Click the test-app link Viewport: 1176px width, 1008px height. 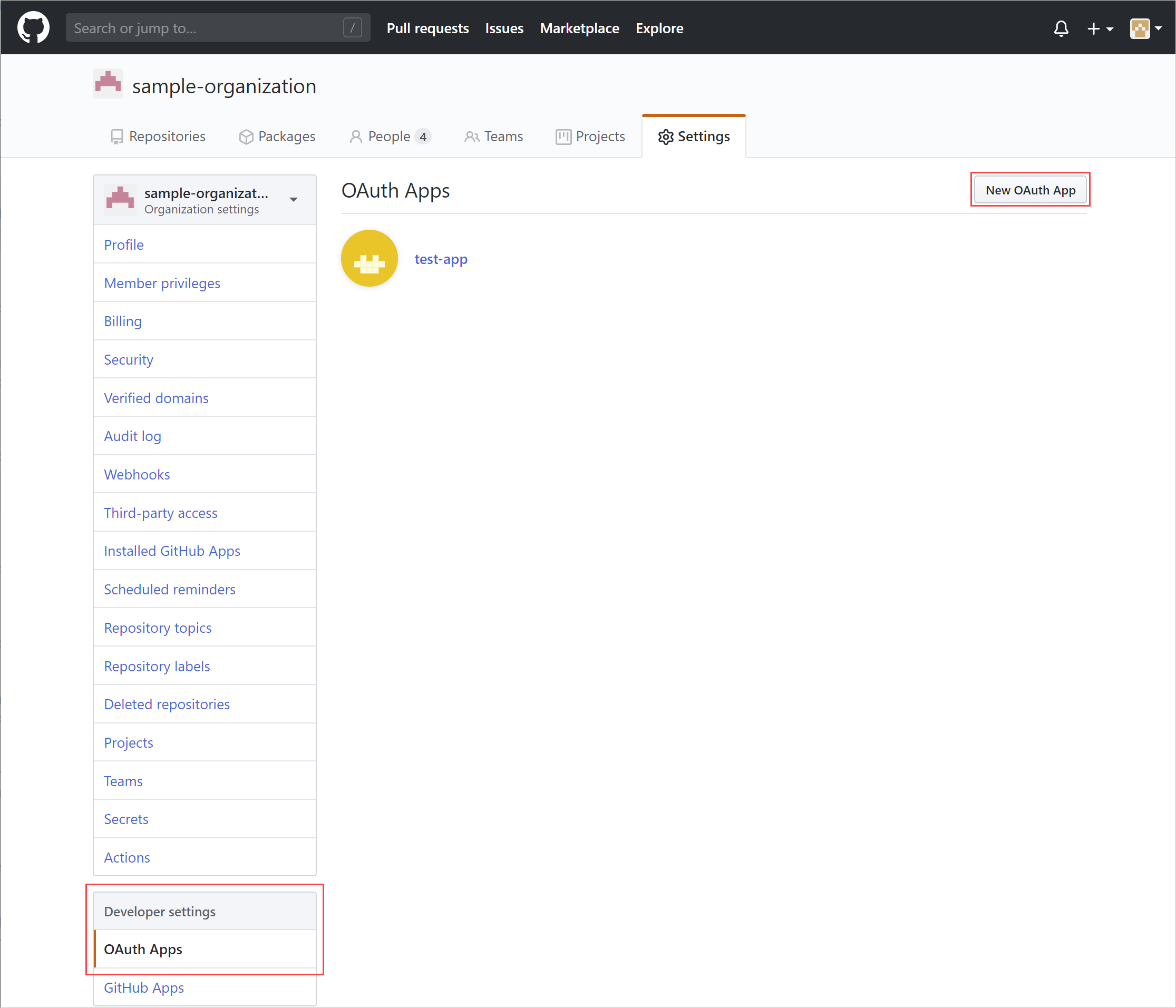(x=441, y=258)
